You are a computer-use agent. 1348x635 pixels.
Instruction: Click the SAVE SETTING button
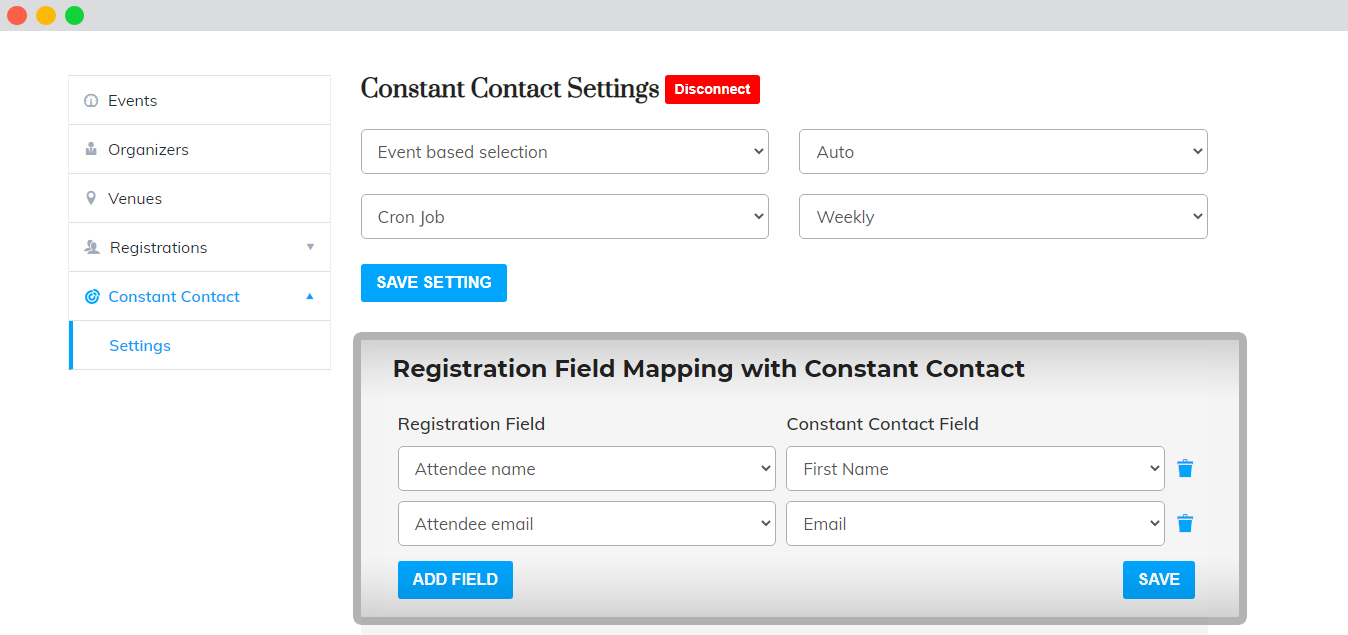434,283
